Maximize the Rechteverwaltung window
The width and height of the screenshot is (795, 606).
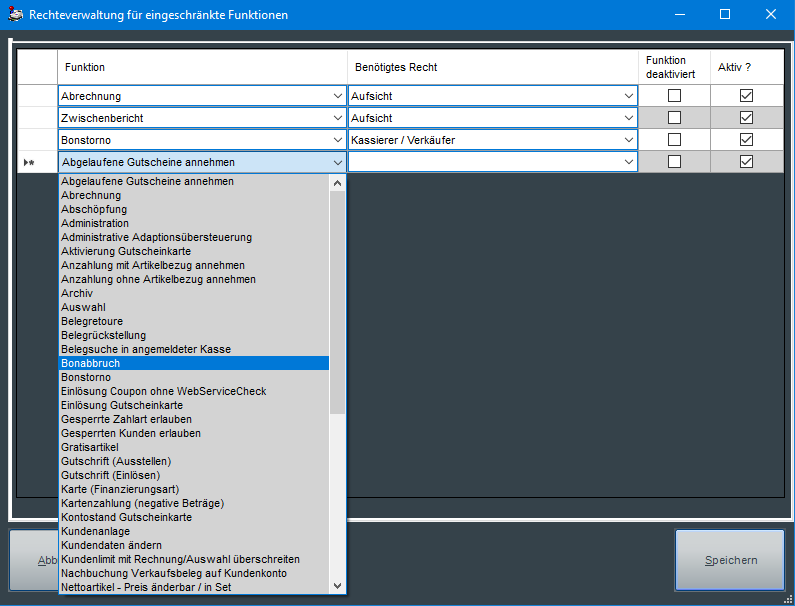tap(725, 14)
